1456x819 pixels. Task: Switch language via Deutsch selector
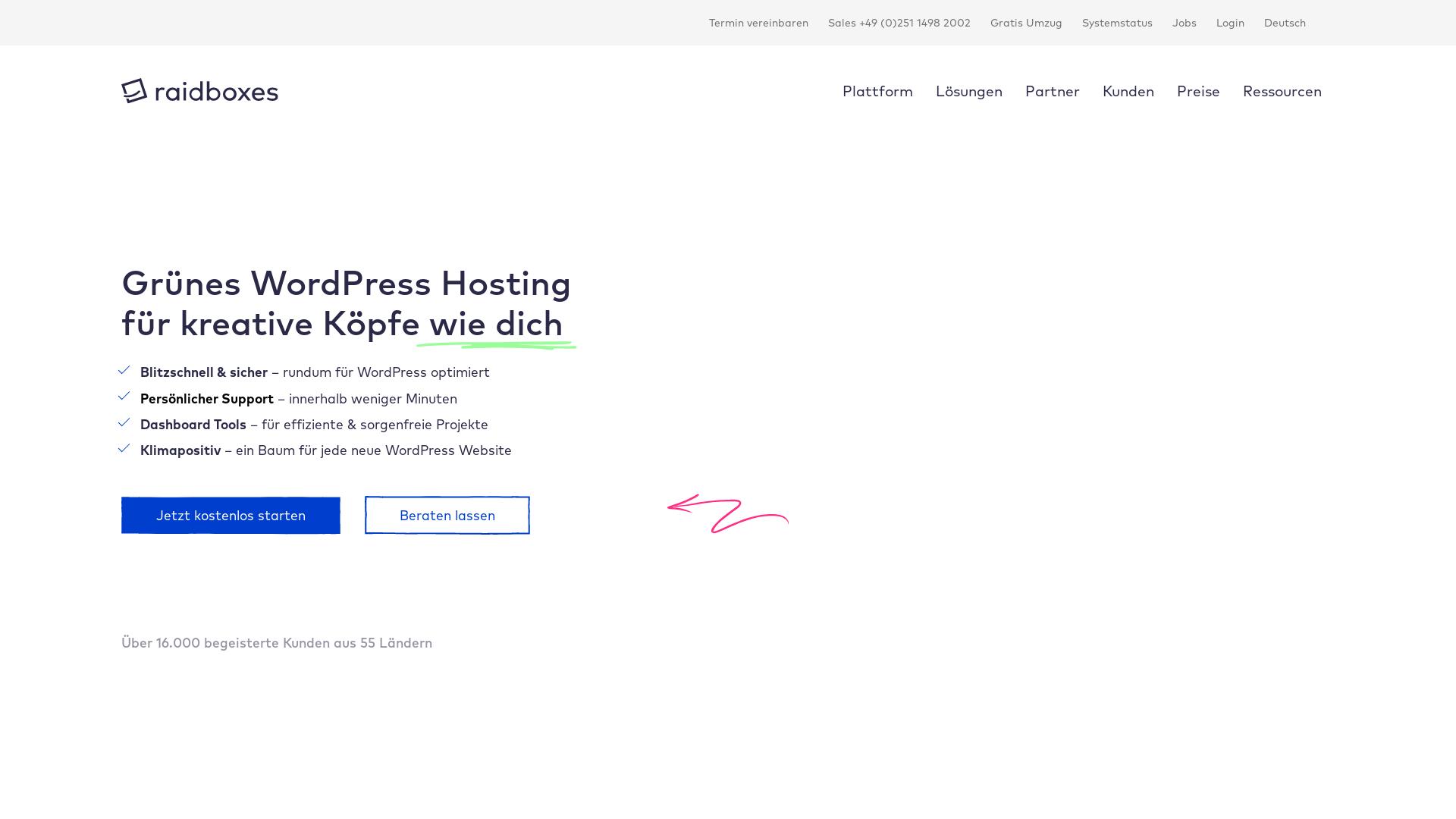(x=1285, y=23)
